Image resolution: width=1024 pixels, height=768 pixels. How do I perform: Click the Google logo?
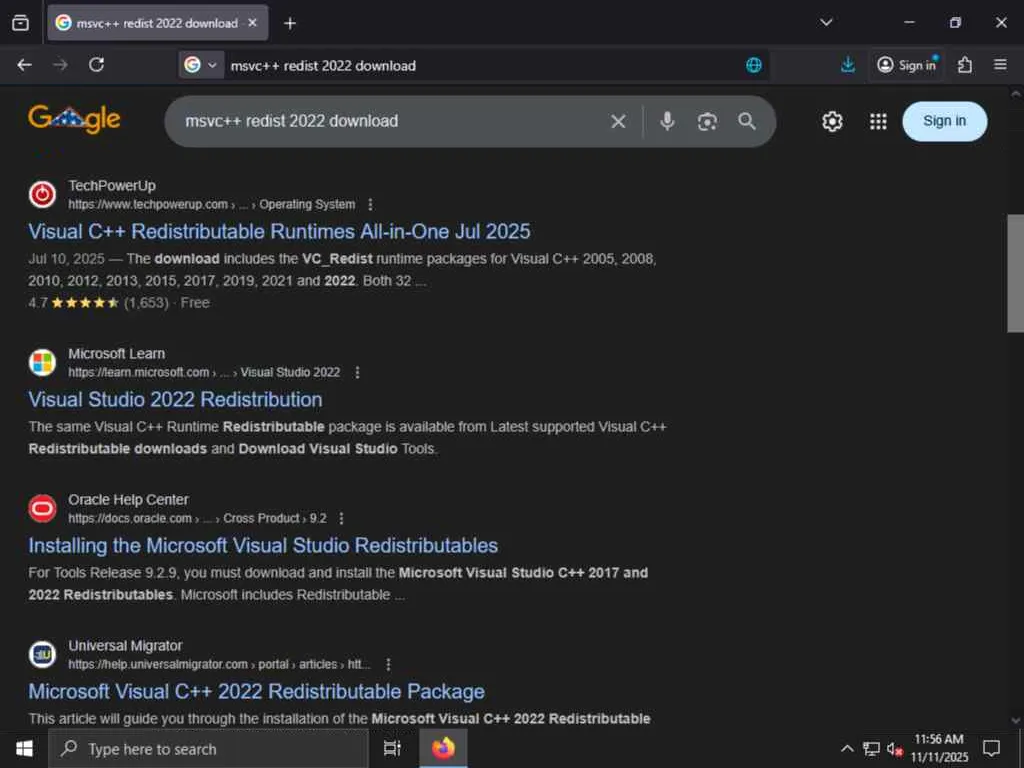tap(74, 119)
